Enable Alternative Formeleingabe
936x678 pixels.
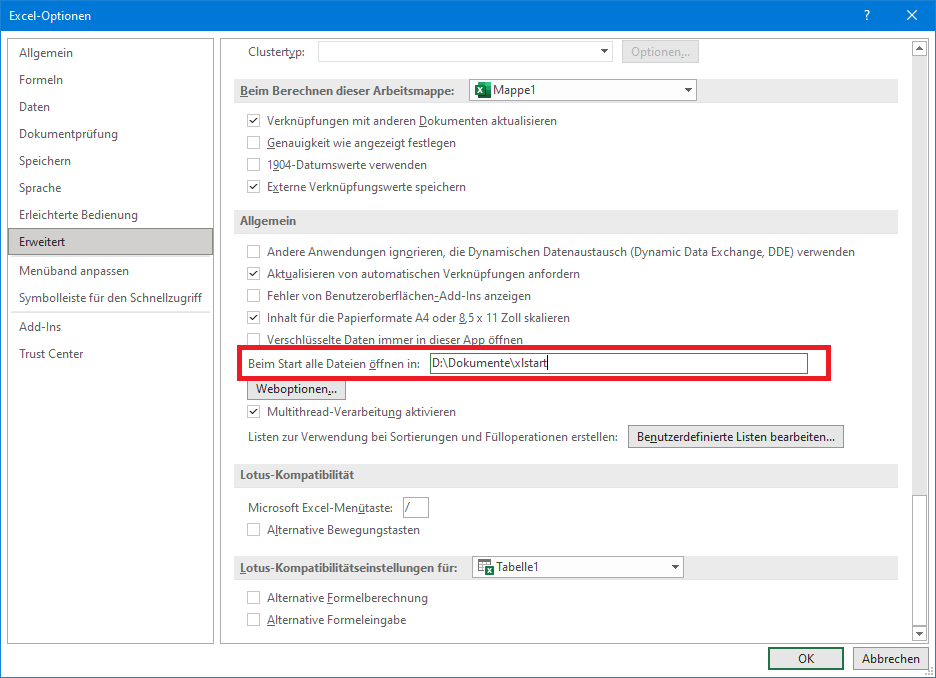click(254, 620)
